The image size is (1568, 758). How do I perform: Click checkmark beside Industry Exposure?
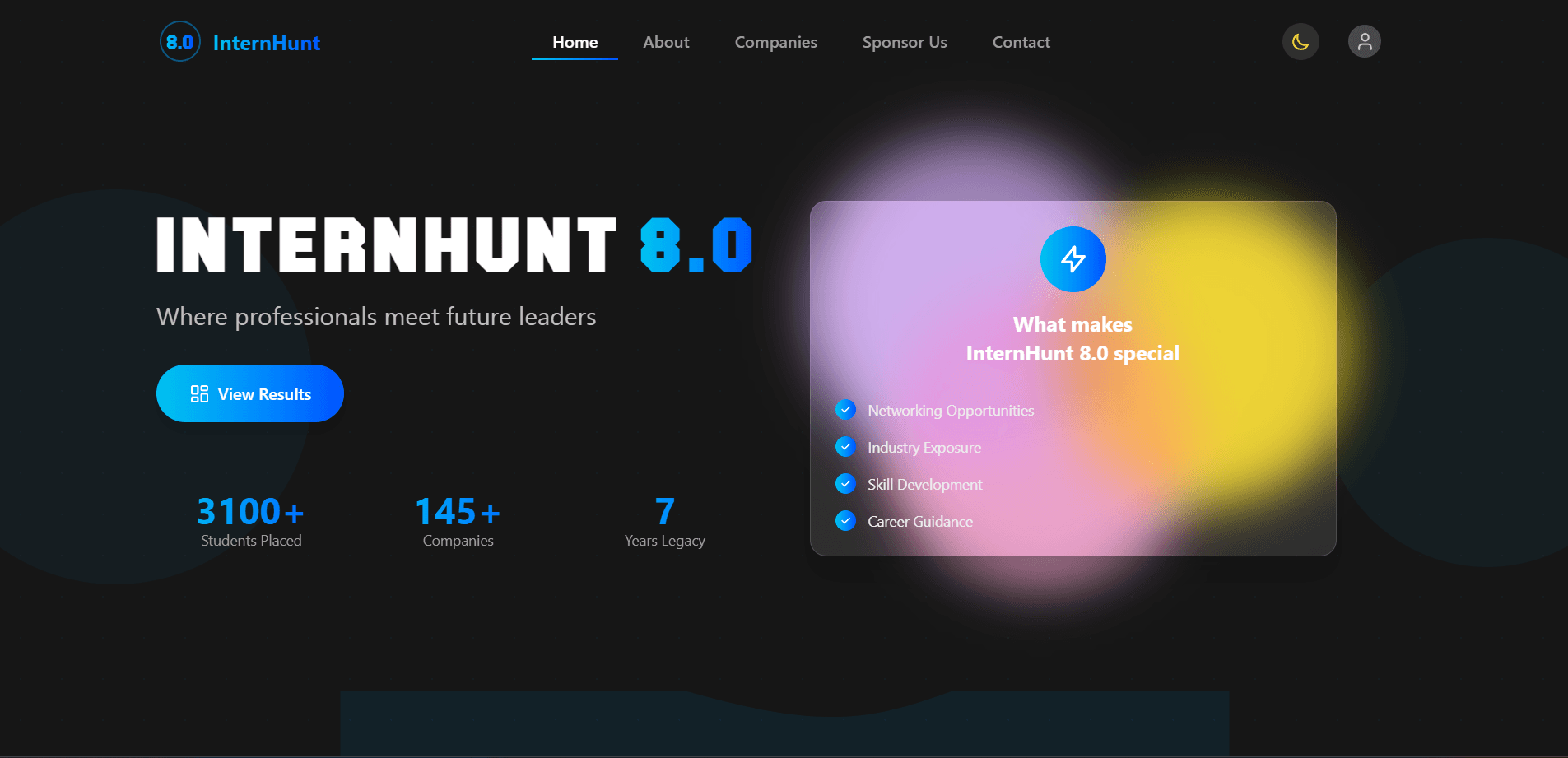click(x=845, y=447)
